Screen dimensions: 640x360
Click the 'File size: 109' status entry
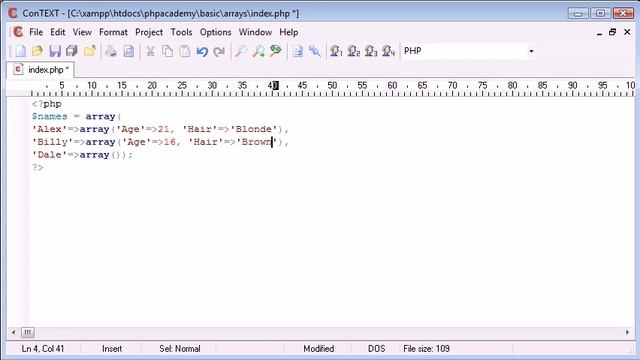coord(426,349)
